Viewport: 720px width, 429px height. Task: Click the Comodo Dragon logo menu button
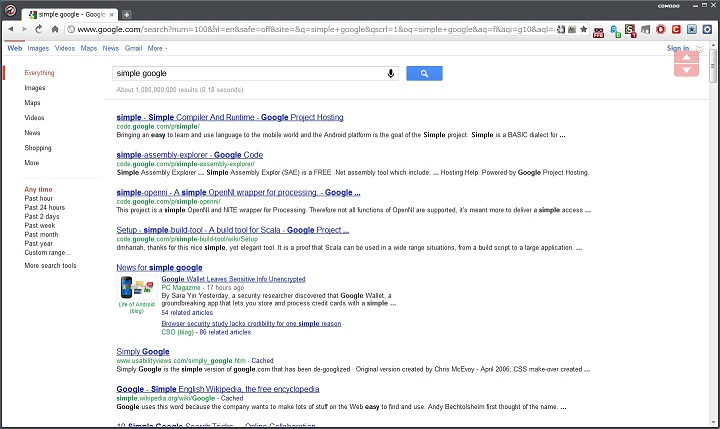coord(10,10)
